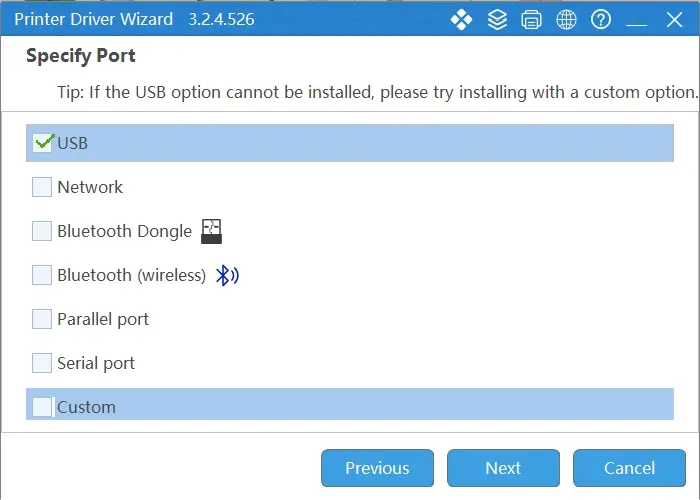Proceed with the Next button
The image size is (700, 500).
(x=503, y=468)
